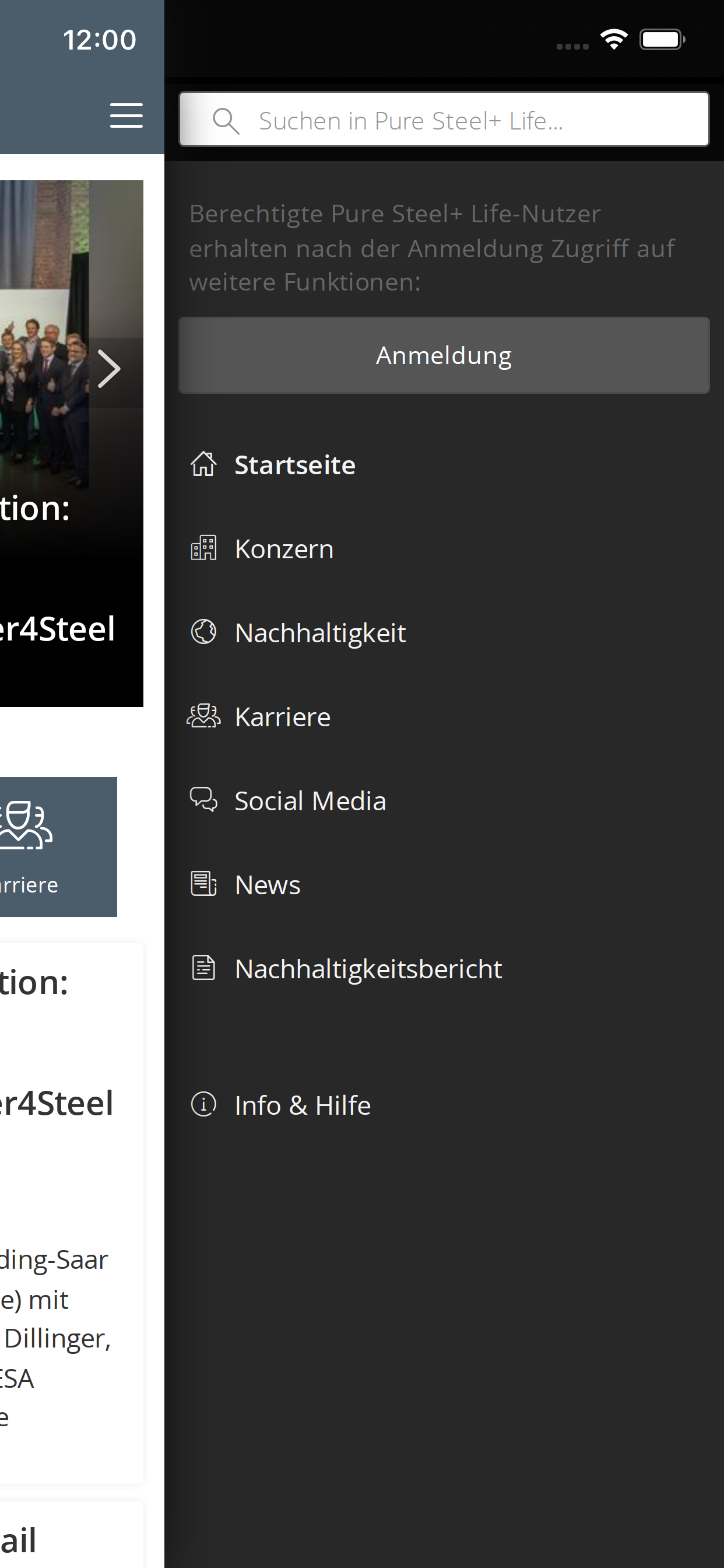Open the Anmeldung login button
724x1568 pixels.
(444, 355)
